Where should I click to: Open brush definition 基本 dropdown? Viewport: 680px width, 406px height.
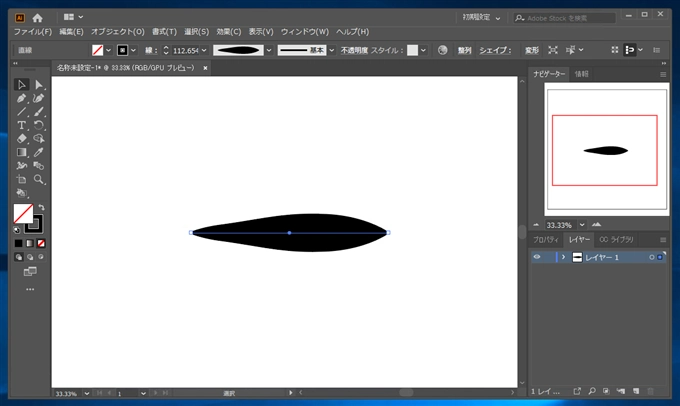pyautogui.click(x=332, y=50)
